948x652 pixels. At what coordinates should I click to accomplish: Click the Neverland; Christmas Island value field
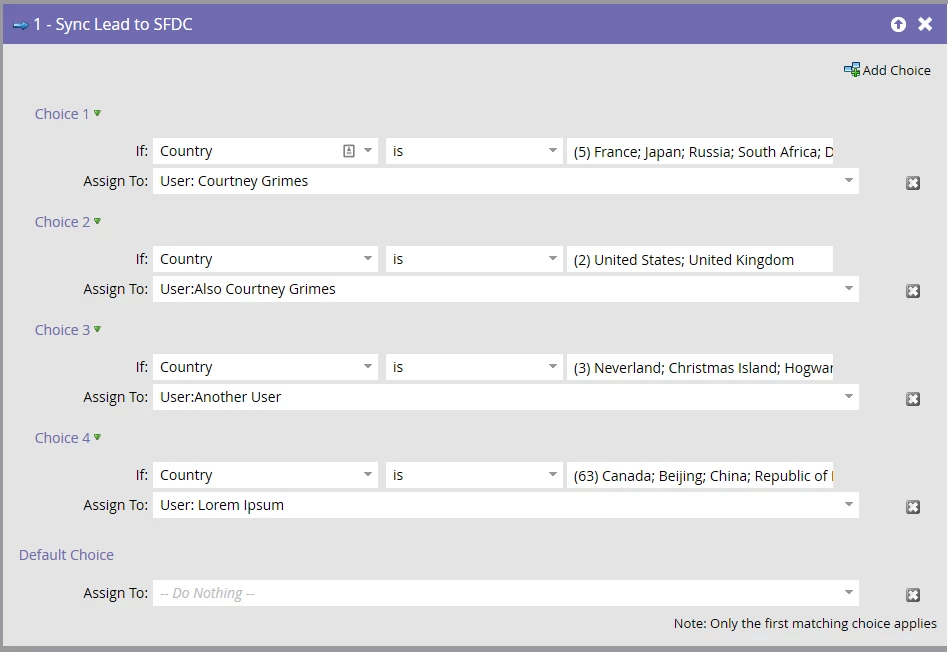(x=700, y=367)
